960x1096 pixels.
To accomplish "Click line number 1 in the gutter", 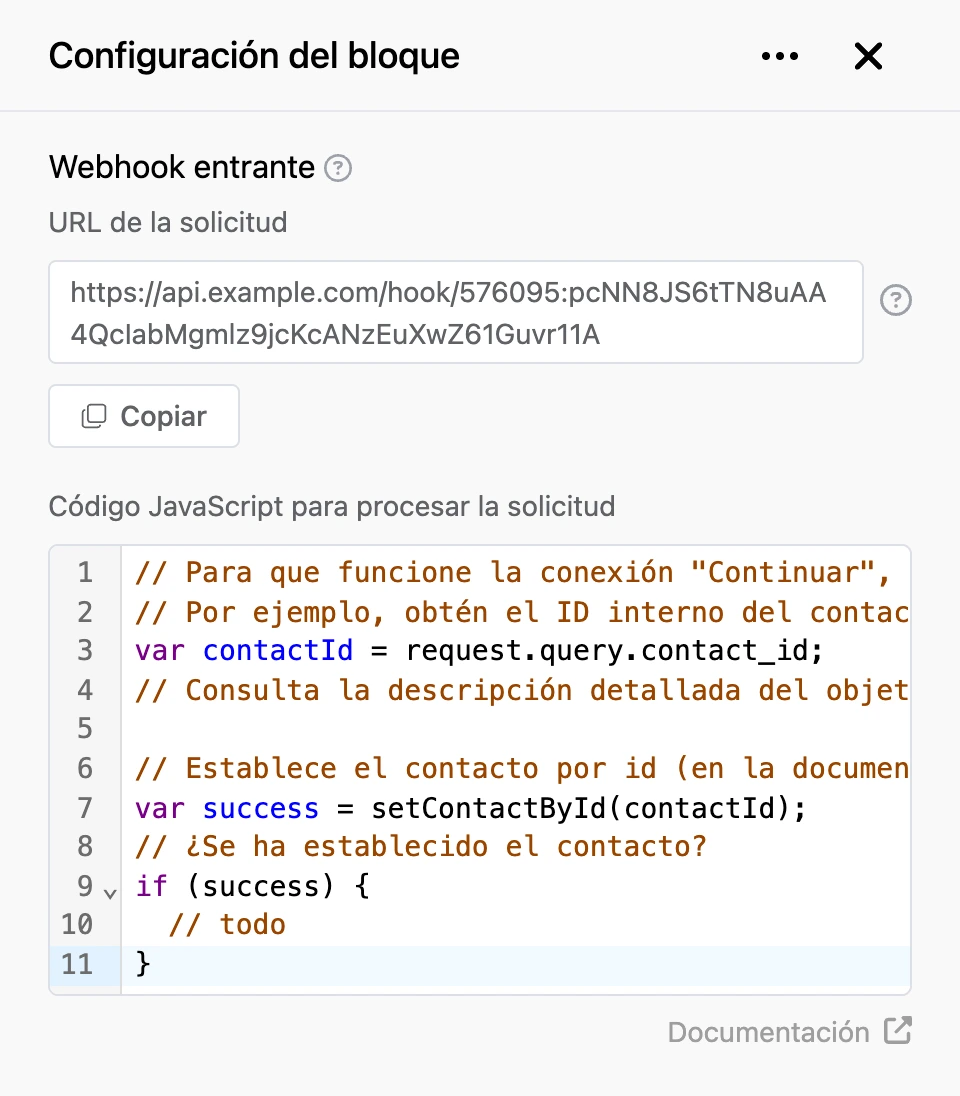I will click(85, 572).
